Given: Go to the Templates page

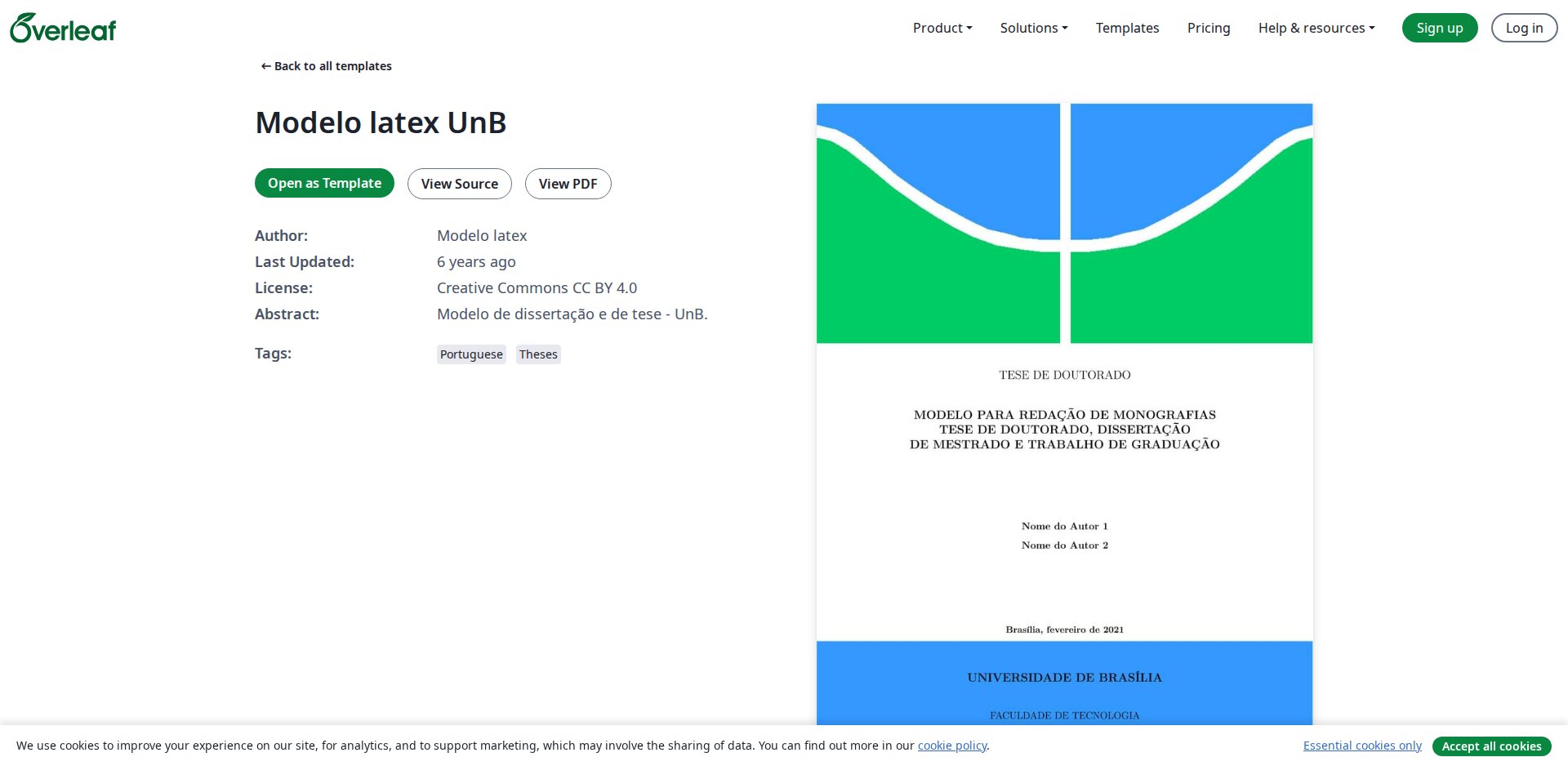Looking at the screenshot, I should point(1127,28).
